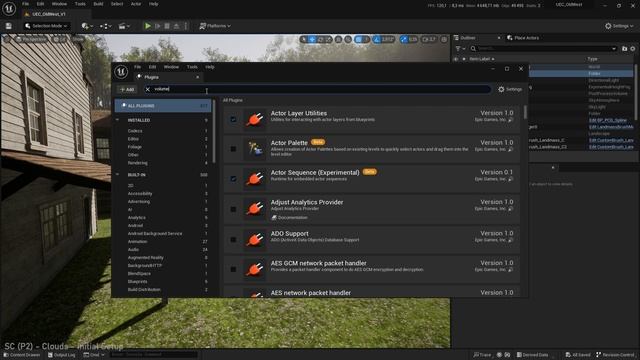Click the plugin search field containing volume
640x360 pixels.
pyautogui.click(x=318, y=89)
